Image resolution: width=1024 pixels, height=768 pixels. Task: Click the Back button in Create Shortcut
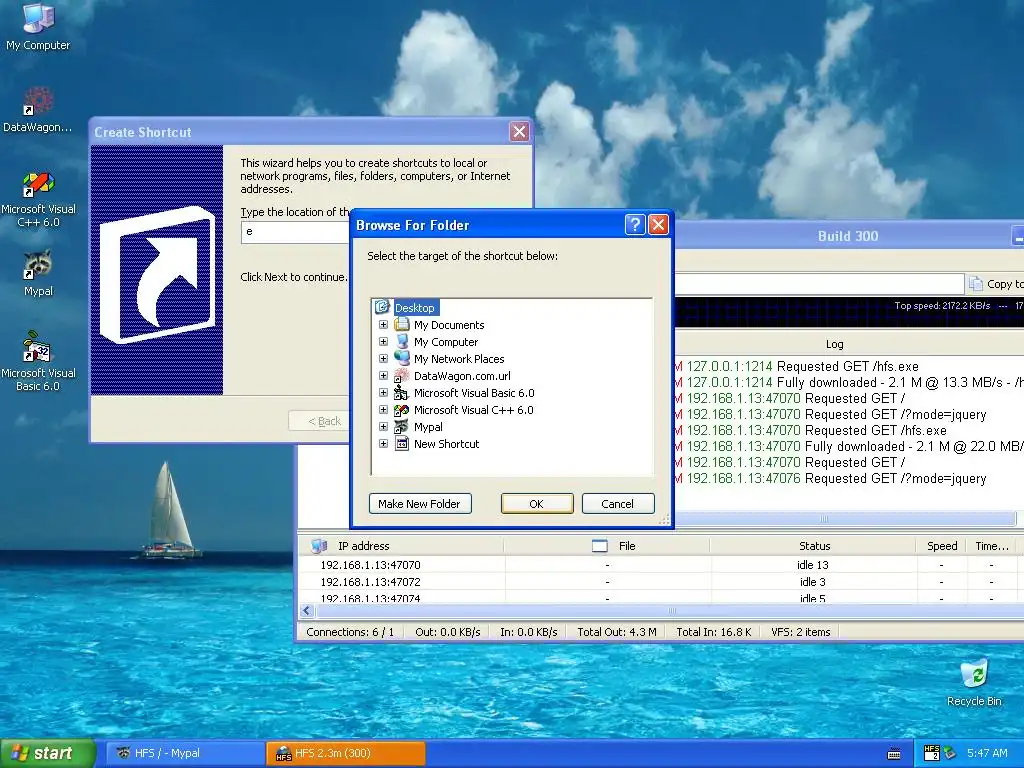point(319,421)
